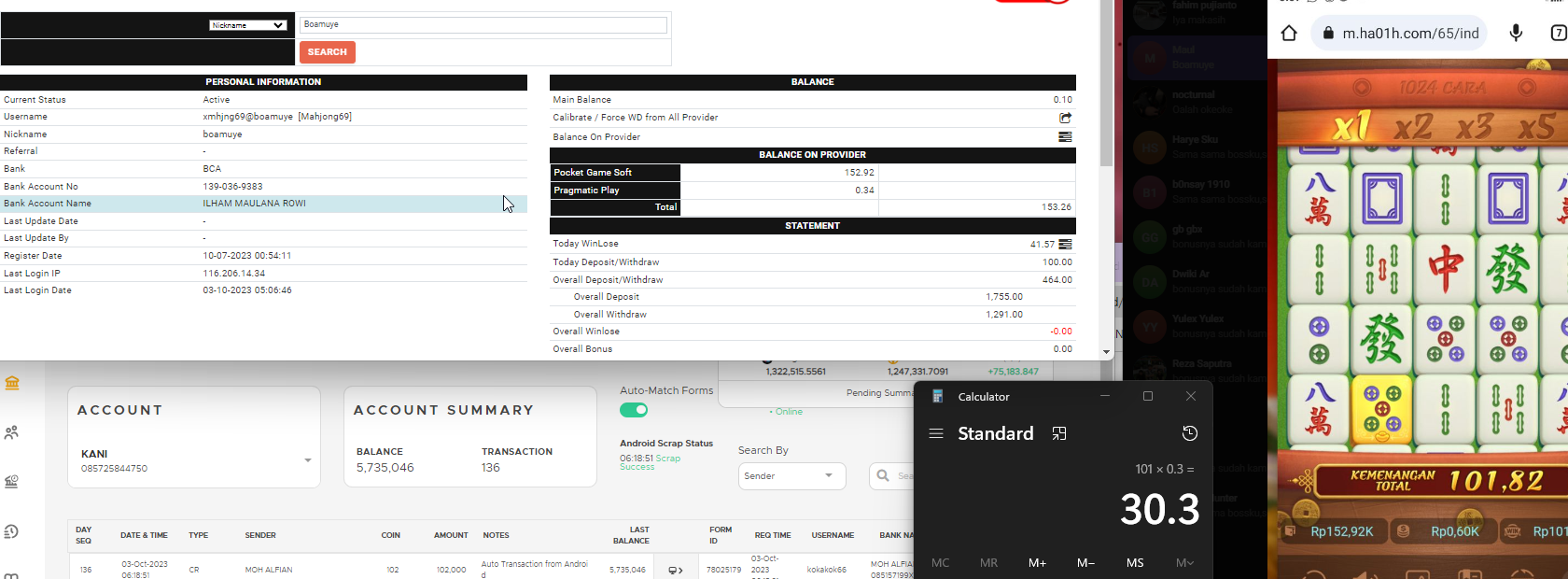Click the user info panel vertical scrollbar

[x=1107, y=84]
